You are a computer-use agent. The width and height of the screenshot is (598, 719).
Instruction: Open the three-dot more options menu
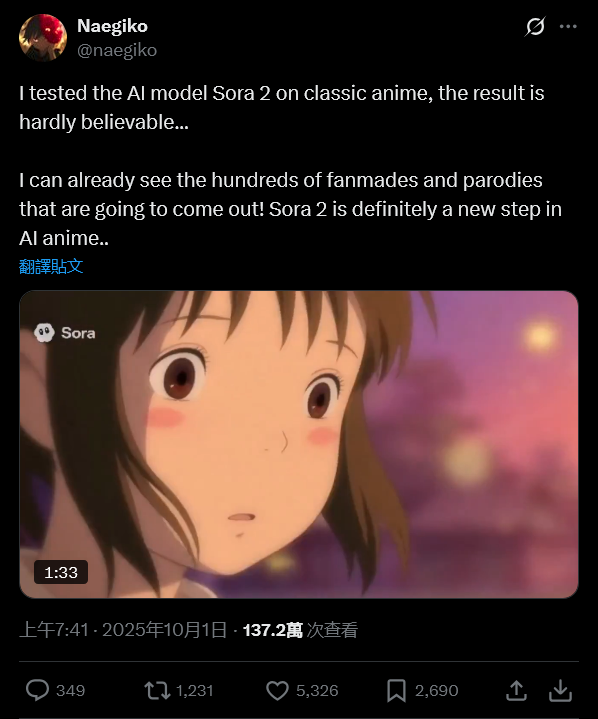(568, 27)
